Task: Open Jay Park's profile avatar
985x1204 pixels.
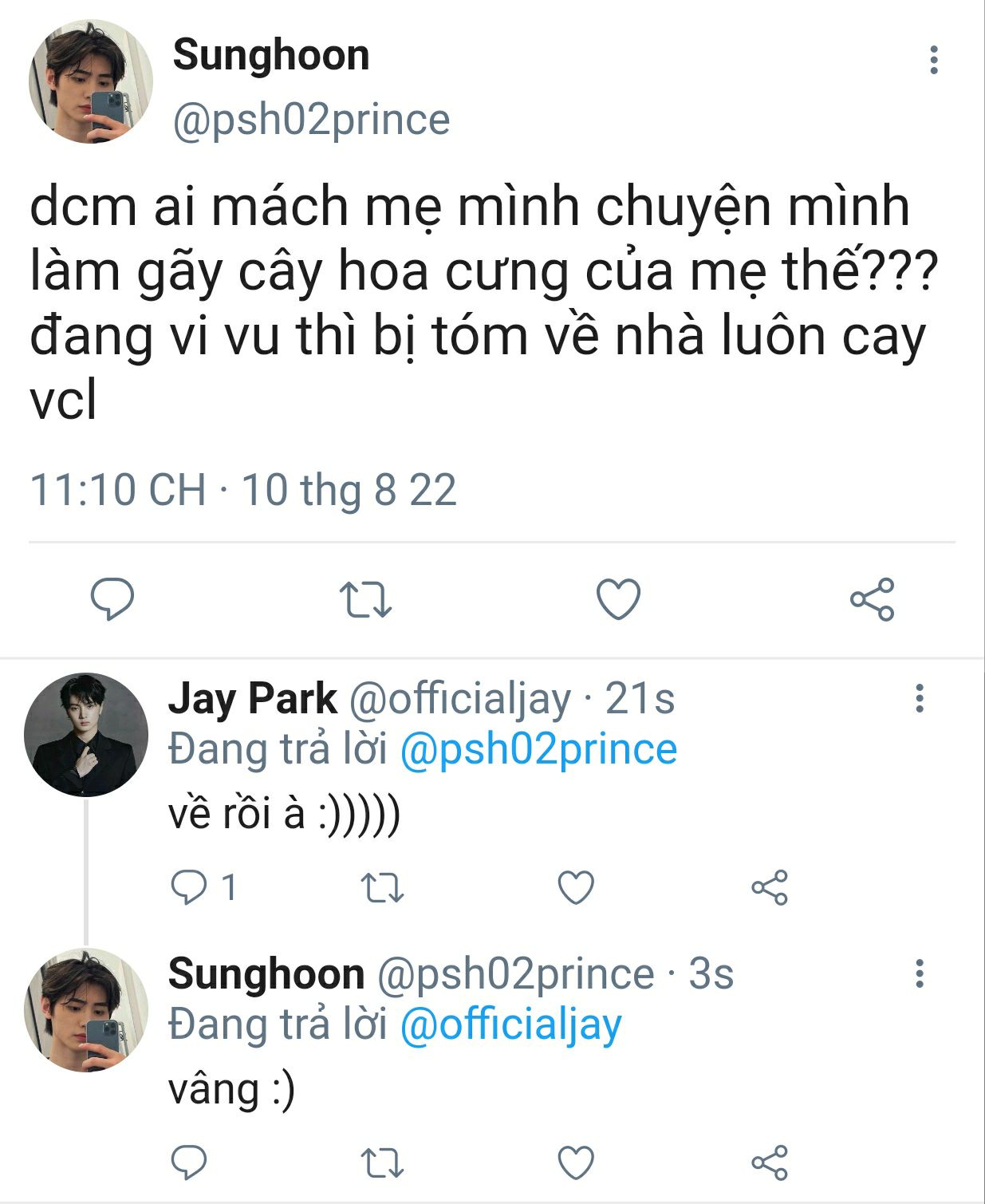Action: (86, 735)
